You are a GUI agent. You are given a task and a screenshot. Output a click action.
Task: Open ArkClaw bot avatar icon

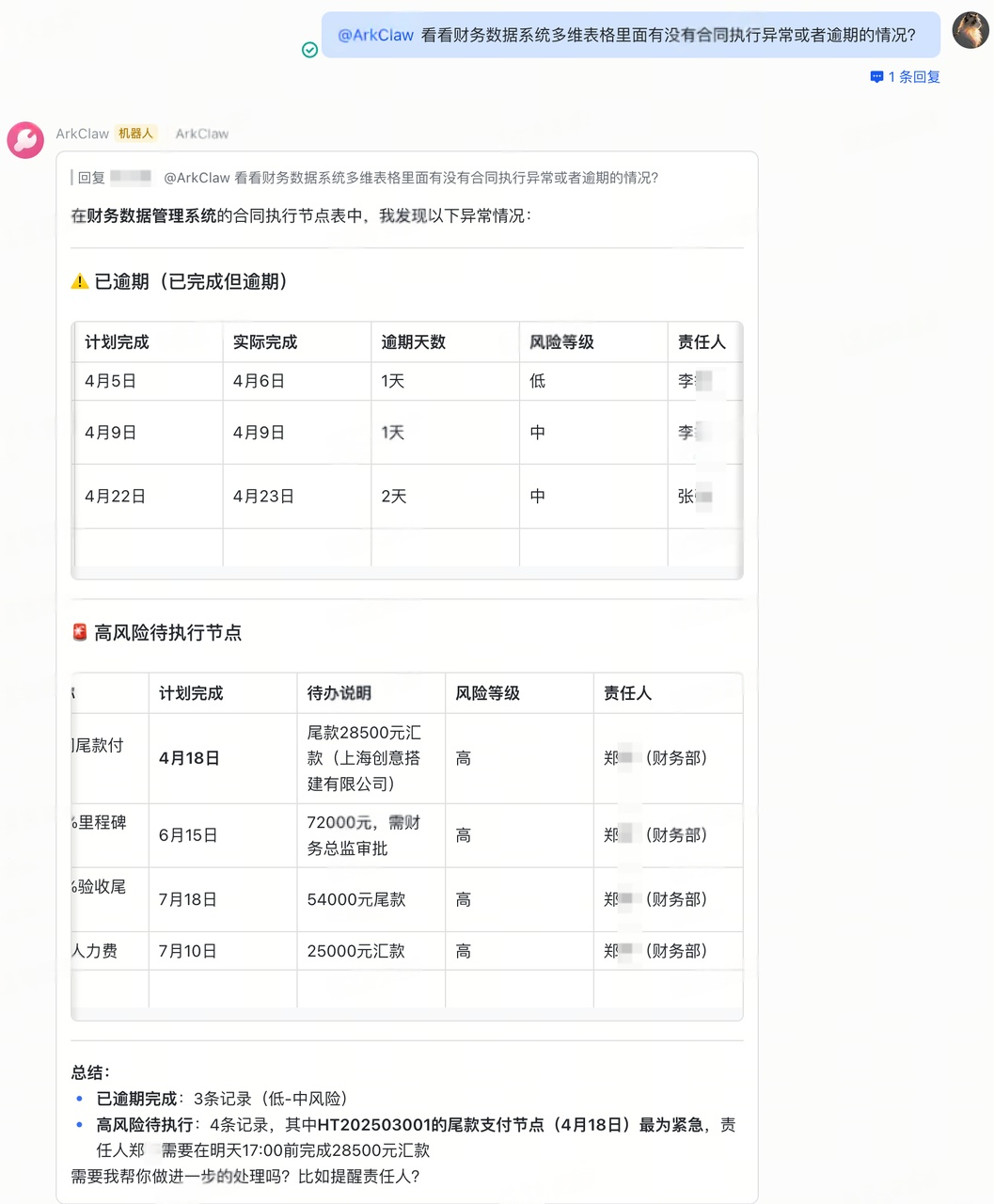tap(25, 140)
